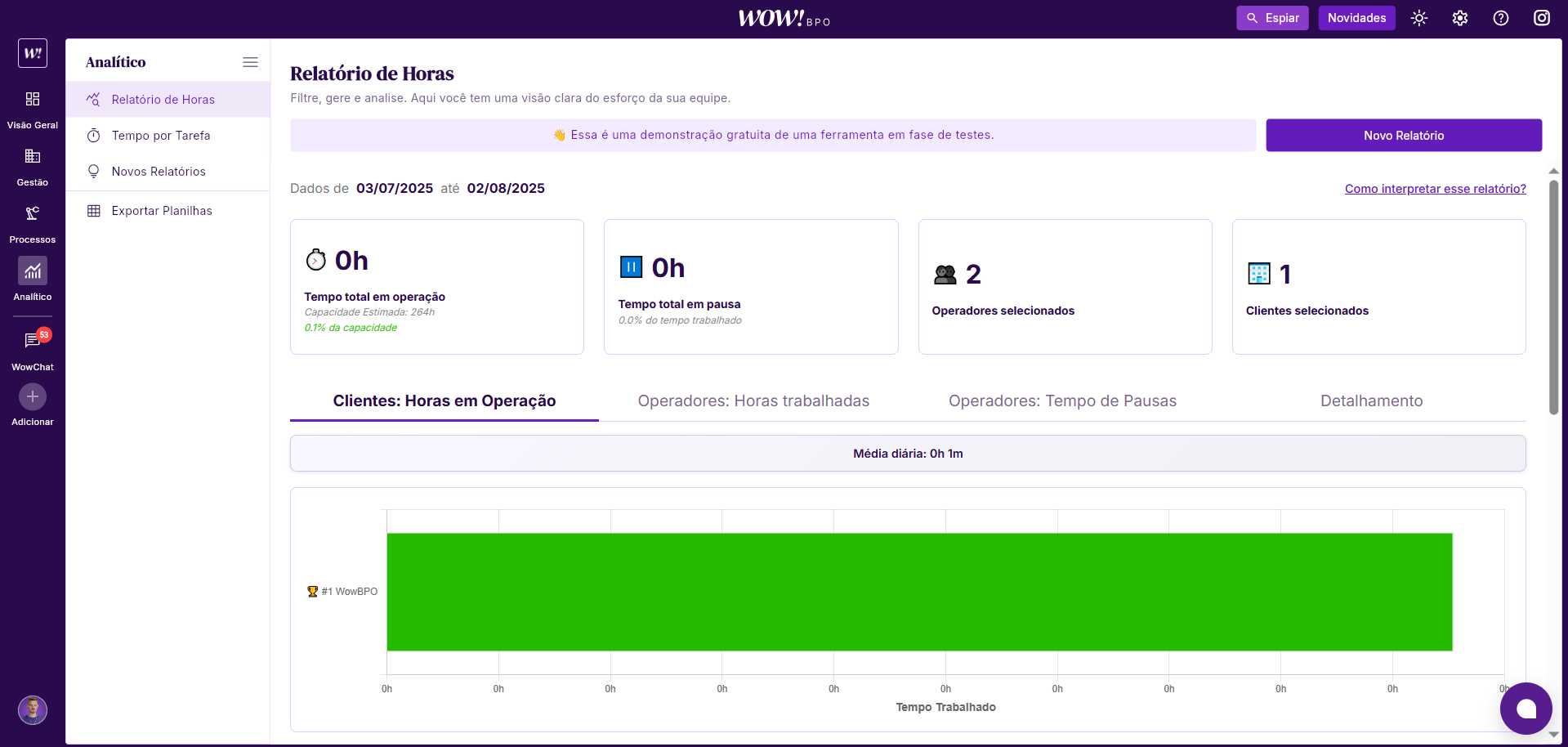This screenshot has height=747, width=1568.
Task: Open the Gestão section in sidebar
Action: pyautogui.click(x=33, y=157)
